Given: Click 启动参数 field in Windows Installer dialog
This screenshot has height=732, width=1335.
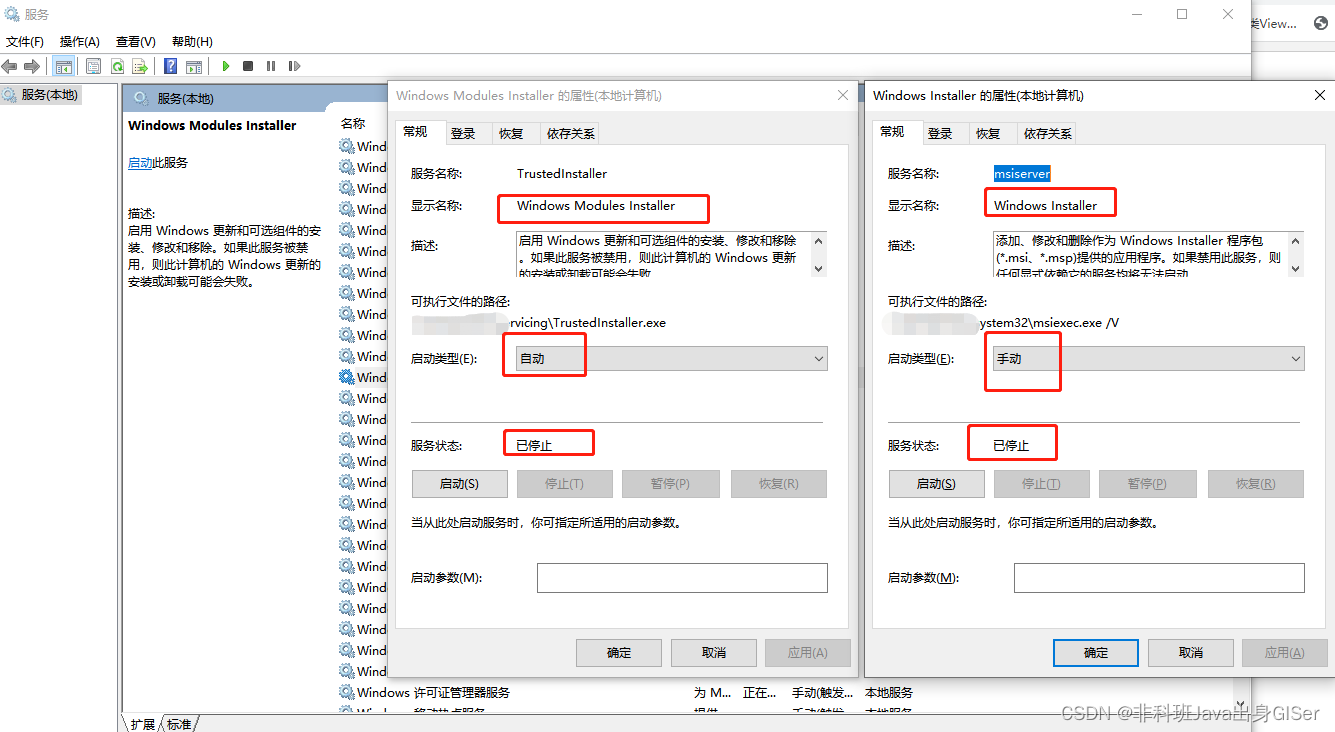Looking at the screenshot, I should (1159, 578).
